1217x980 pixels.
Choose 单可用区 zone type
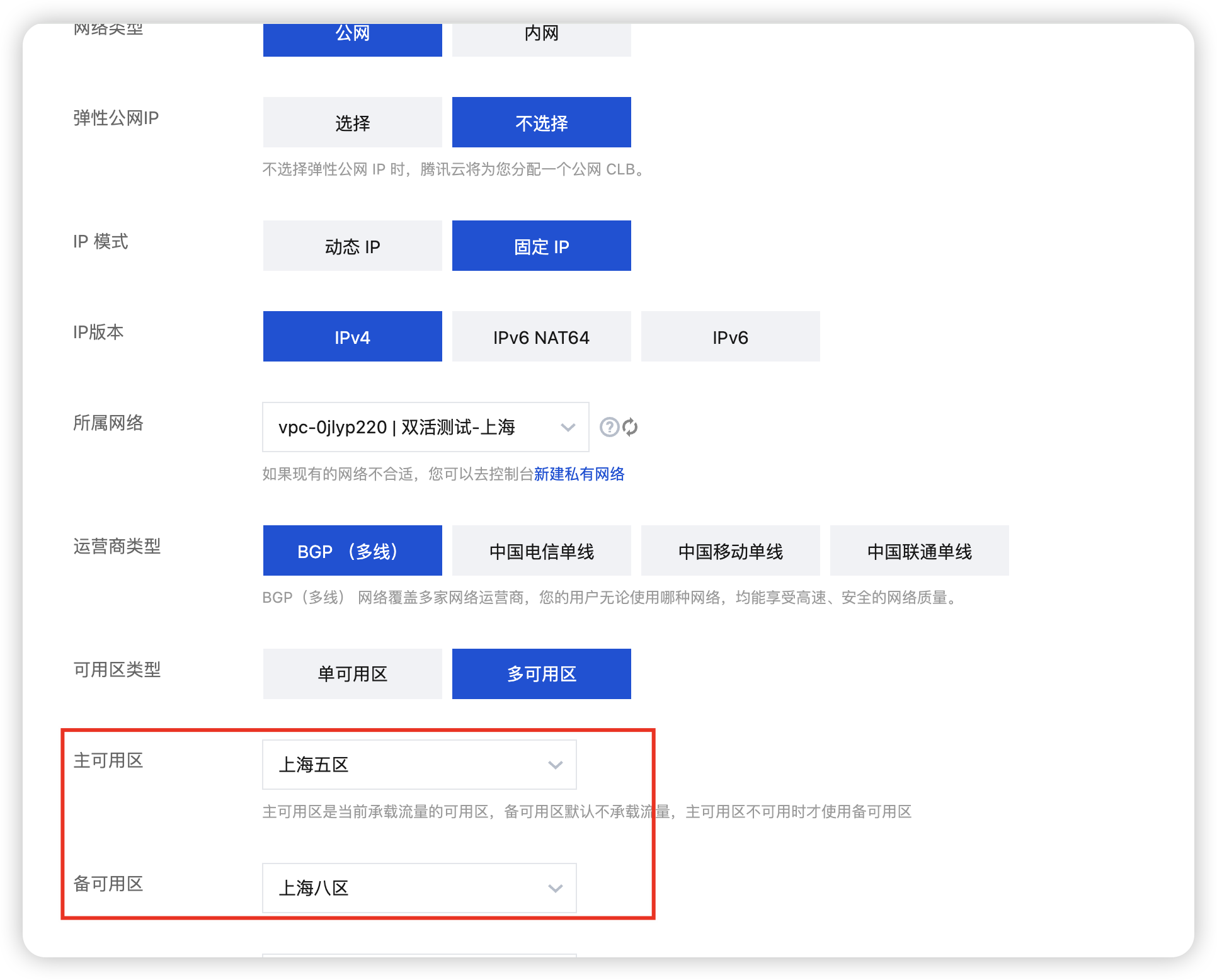[352, 674]
